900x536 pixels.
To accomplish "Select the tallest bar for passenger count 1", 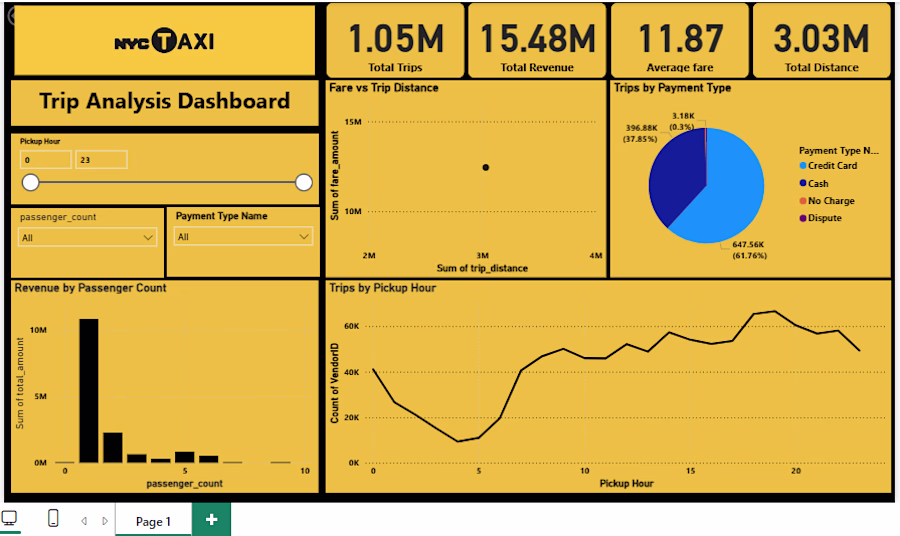I will click(88, 390).
